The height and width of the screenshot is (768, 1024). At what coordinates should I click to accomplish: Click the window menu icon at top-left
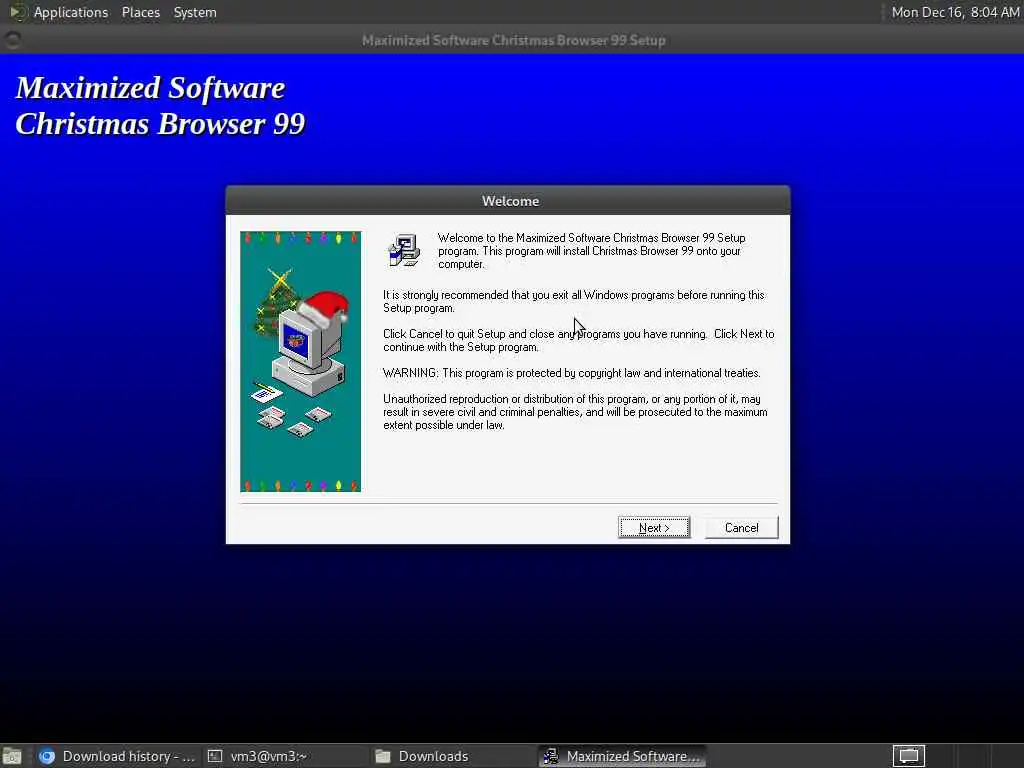[x=12, y=40]
